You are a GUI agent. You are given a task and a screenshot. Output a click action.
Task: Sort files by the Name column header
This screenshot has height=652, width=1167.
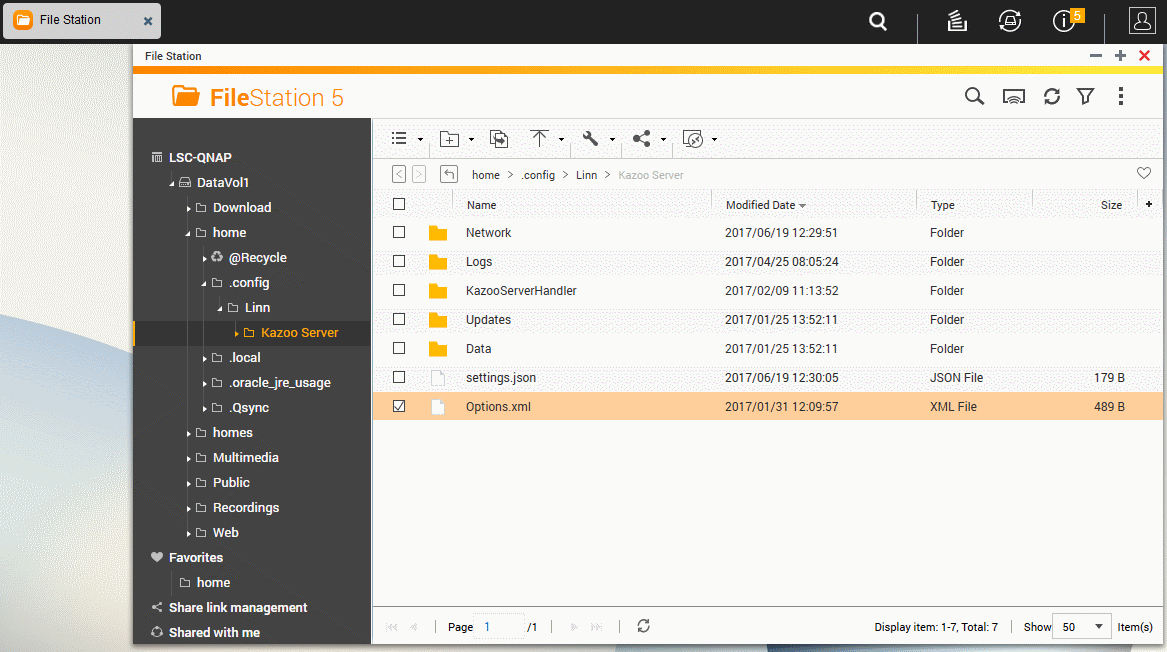(482, 205)
